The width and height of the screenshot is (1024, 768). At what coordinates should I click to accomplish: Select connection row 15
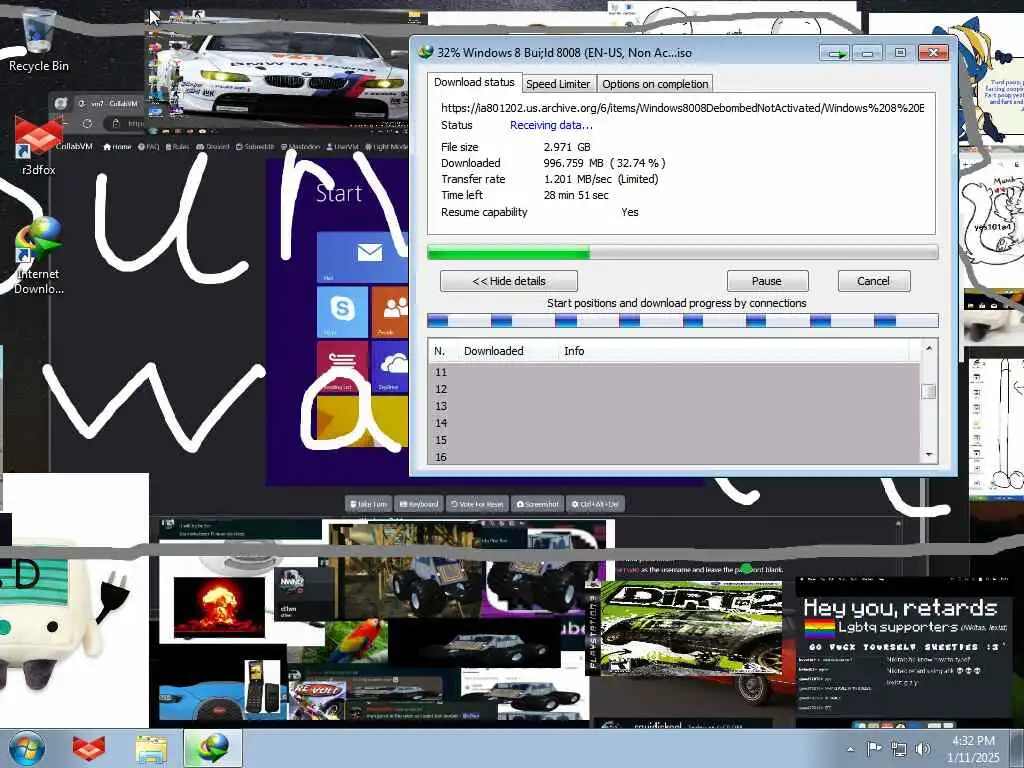[x=674, y=440]
